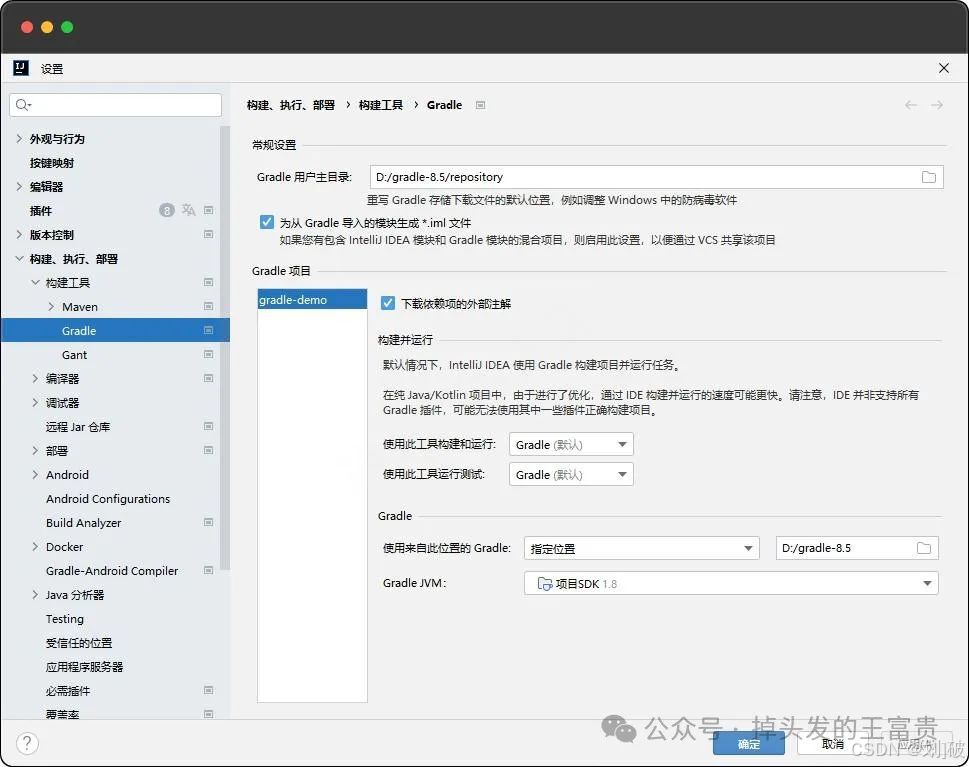This screenshot has width=969, height=767.
Task: Click project settings icon in Gradle-Android Compiler row
Action: [209, 570]
